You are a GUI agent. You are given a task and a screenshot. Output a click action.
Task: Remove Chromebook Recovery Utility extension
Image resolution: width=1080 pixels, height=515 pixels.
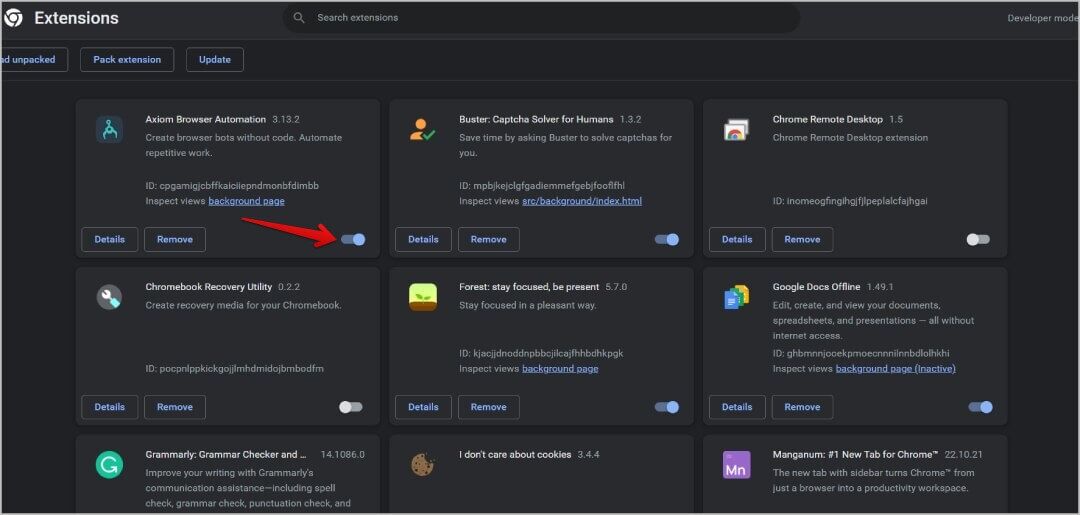click(x=175, y=407)
